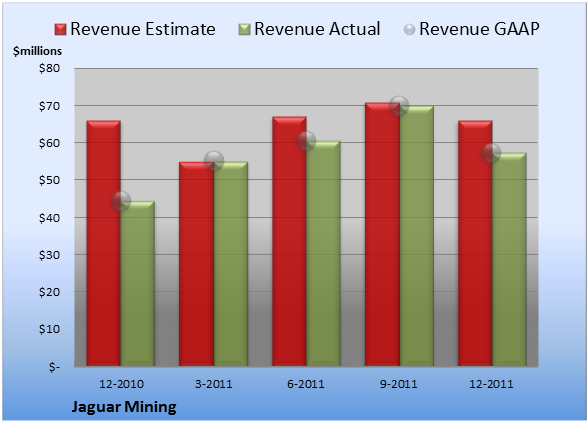Click the $80 axis value

pos(50,68)
